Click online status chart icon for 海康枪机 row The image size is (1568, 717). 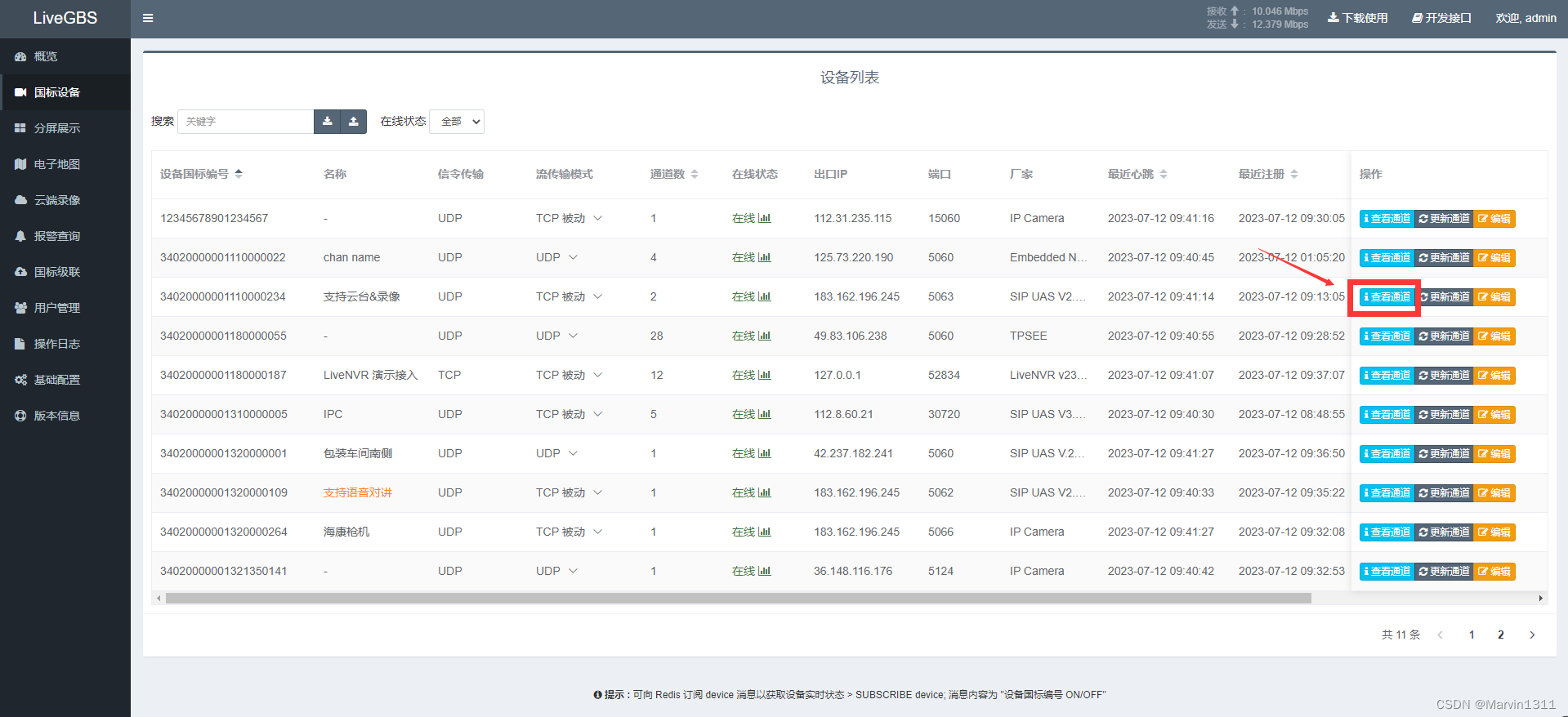[765, 532]
